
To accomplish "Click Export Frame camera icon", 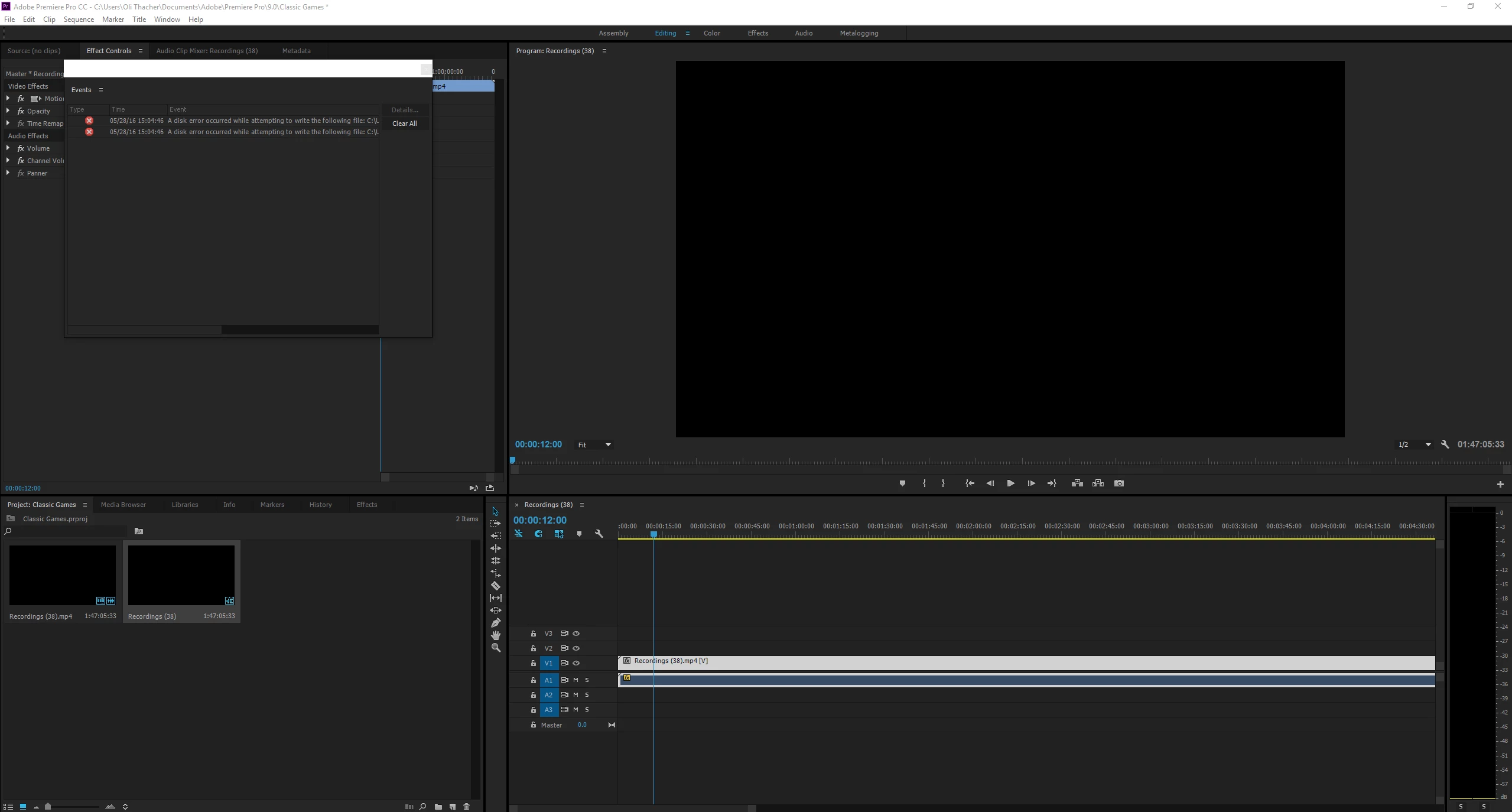I will 1118,483.
